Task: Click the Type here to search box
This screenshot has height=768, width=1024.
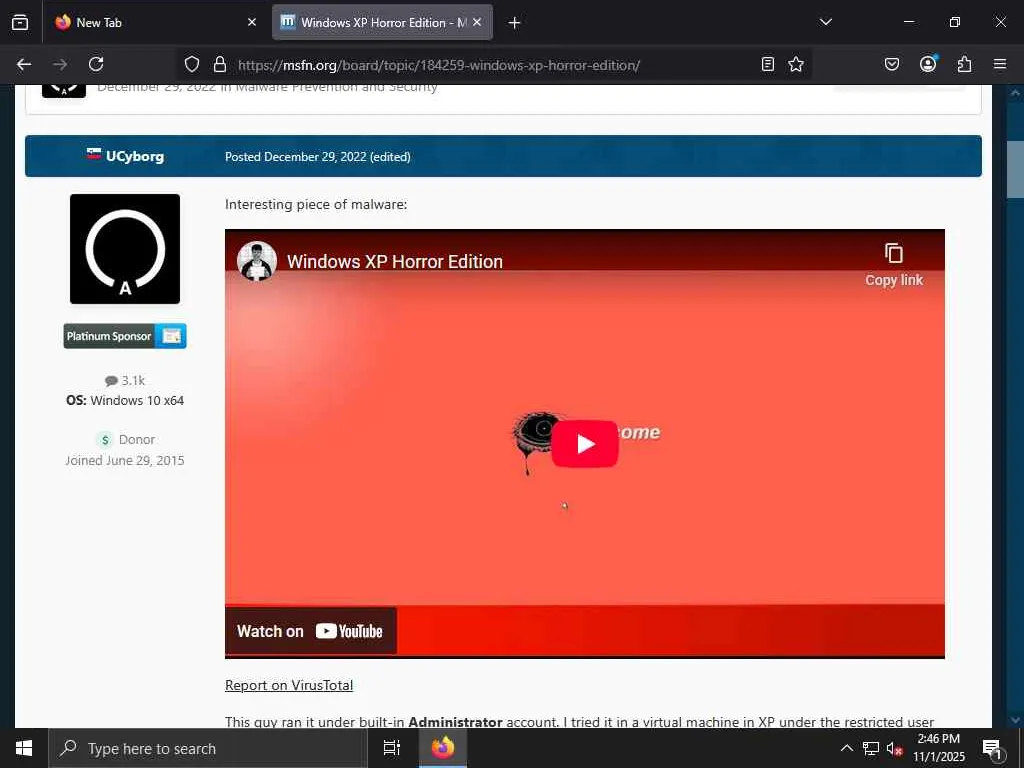Action: (208, 748)
